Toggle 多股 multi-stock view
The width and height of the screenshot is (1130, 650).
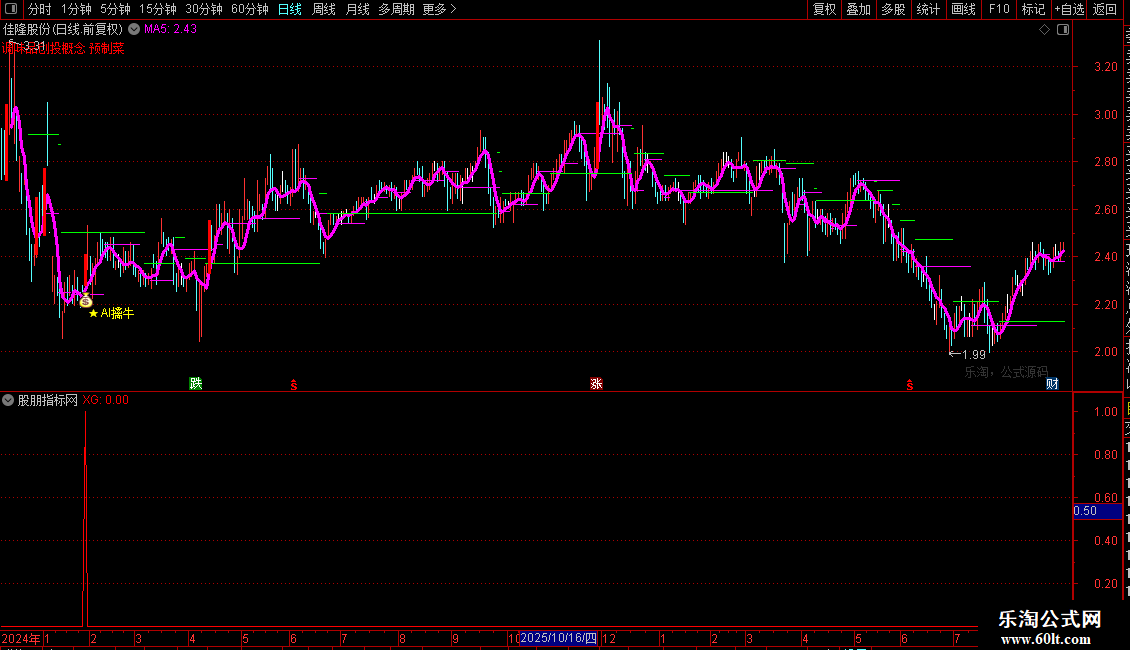coord(893,9)
